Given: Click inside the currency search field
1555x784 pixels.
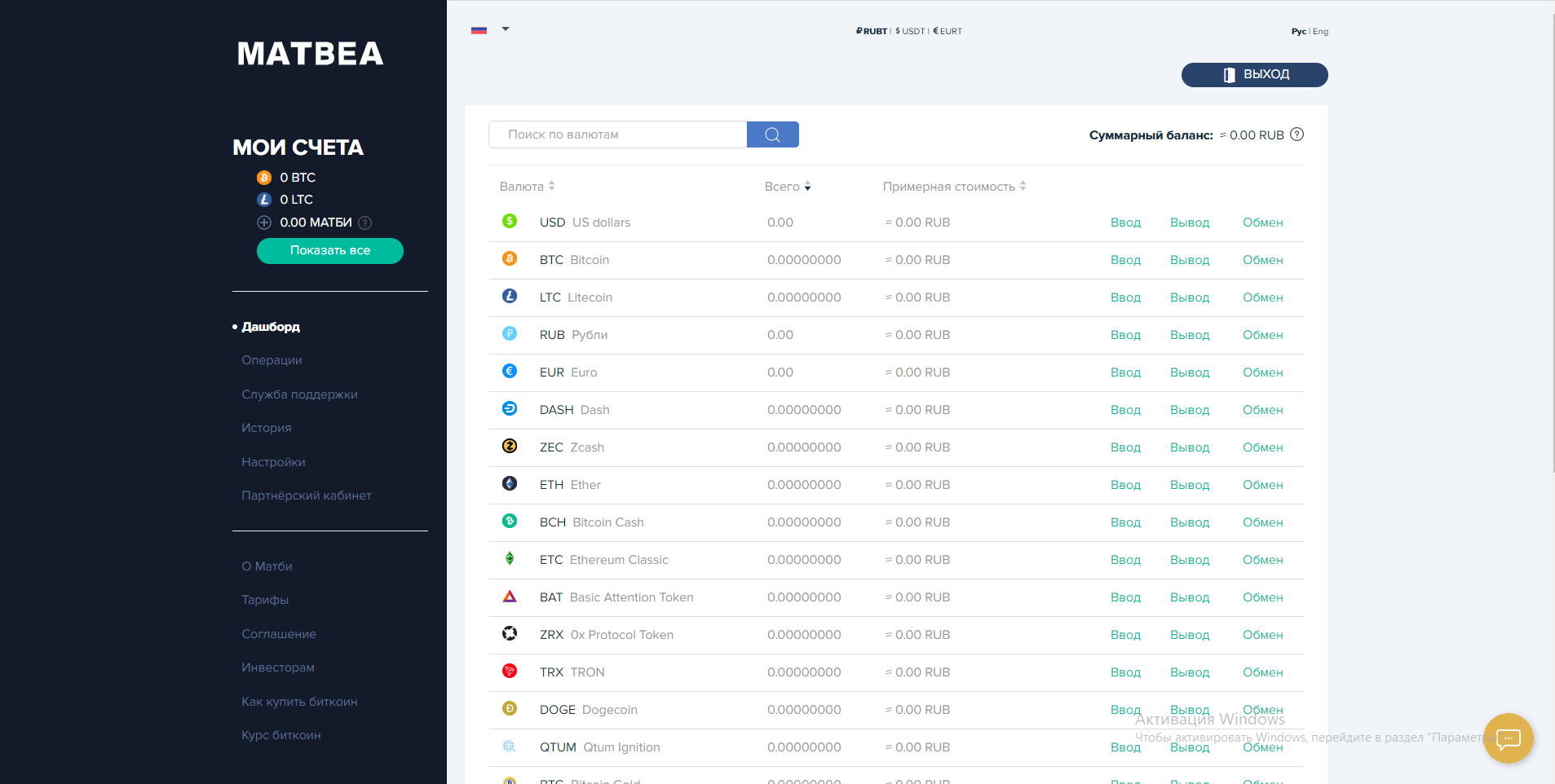Looking at the screenshot, I should pos(618,134).
